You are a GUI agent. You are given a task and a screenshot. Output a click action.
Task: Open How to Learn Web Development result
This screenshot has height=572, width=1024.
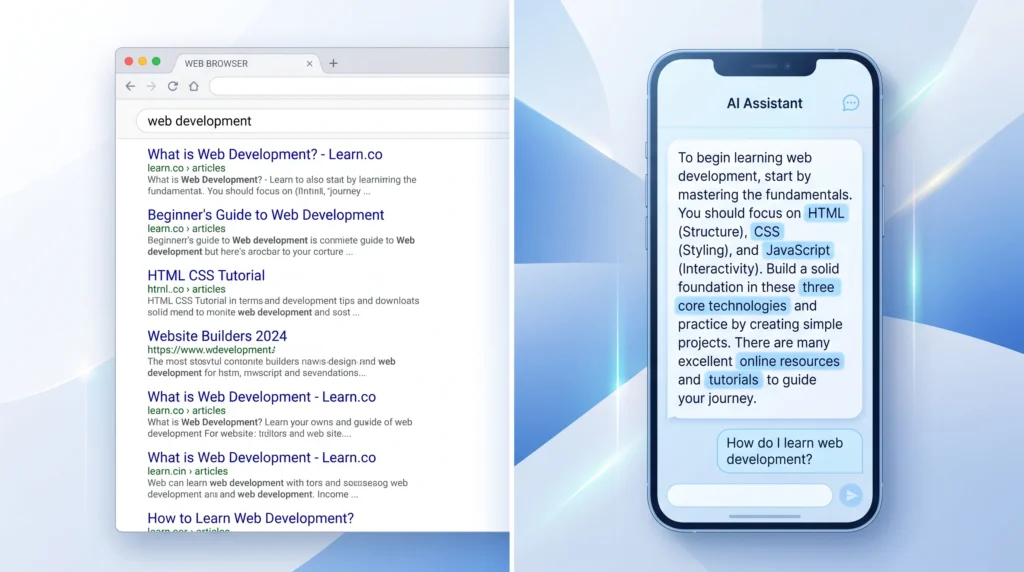[x=250, y=518]
